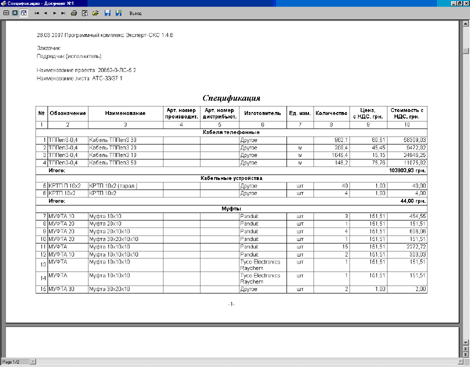Go to the first page
This screenshot has width=470, height=367.
point(37,13)
